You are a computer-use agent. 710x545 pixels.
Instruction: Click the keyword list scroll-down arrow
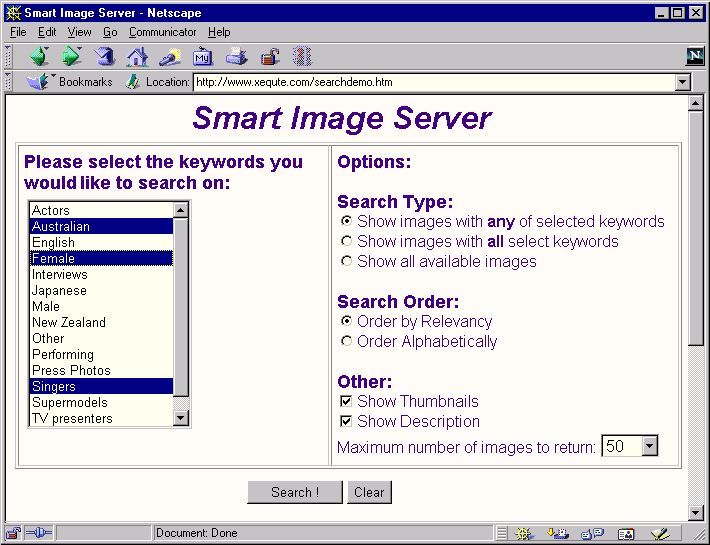click(x=181, y=418)
